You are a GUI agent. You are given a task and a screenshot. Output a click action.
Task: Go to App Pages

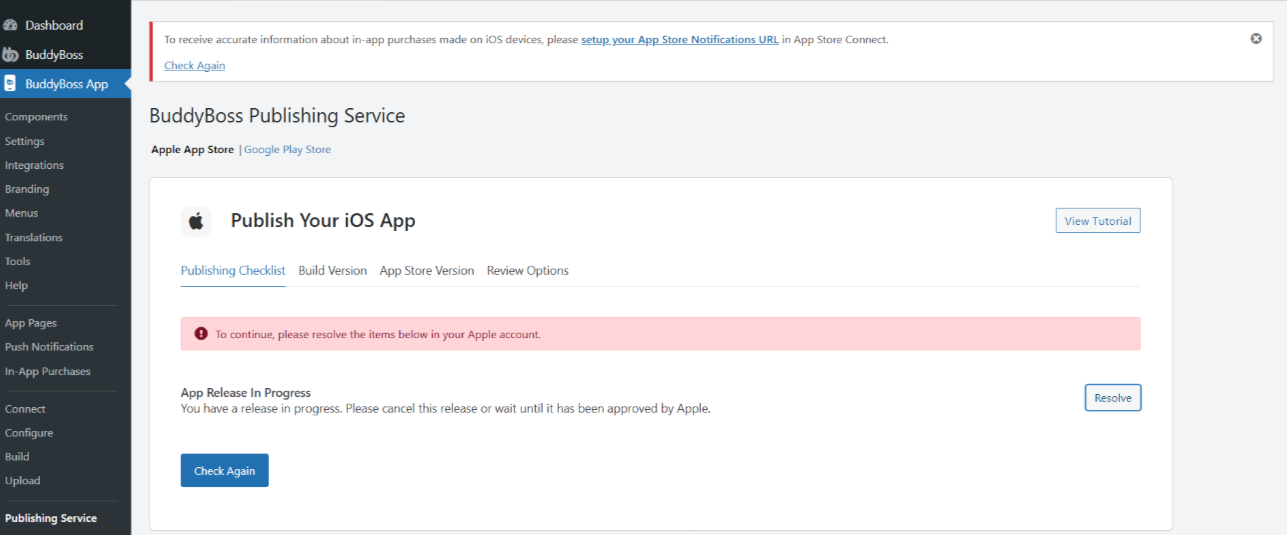31,323
